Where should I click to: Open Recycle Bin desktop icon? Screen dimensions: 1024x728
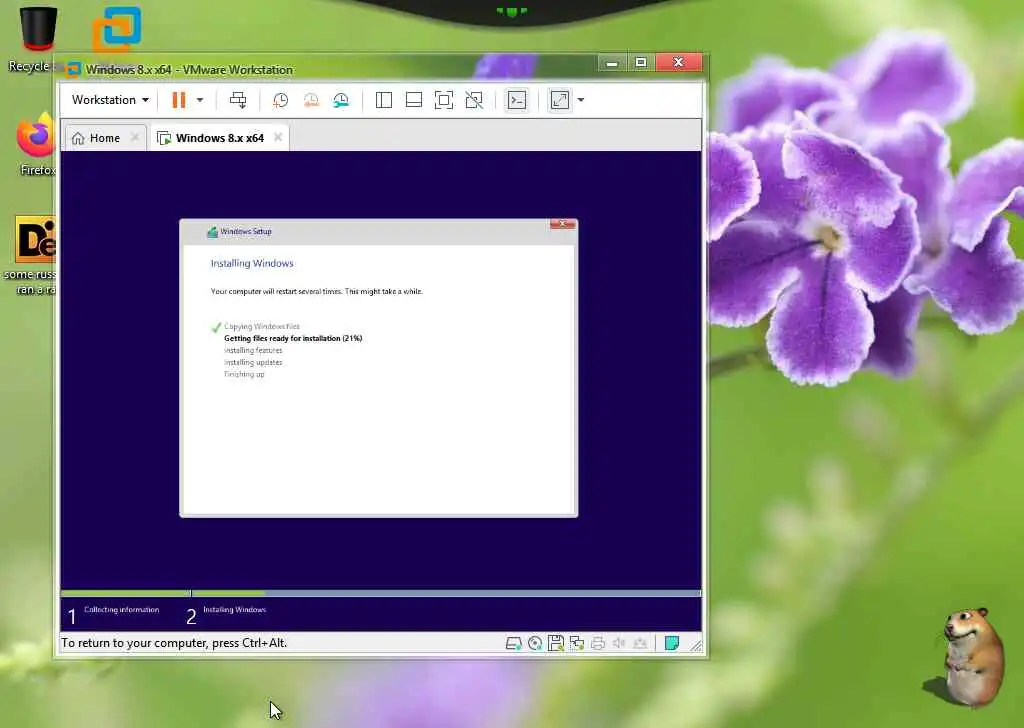38,30
